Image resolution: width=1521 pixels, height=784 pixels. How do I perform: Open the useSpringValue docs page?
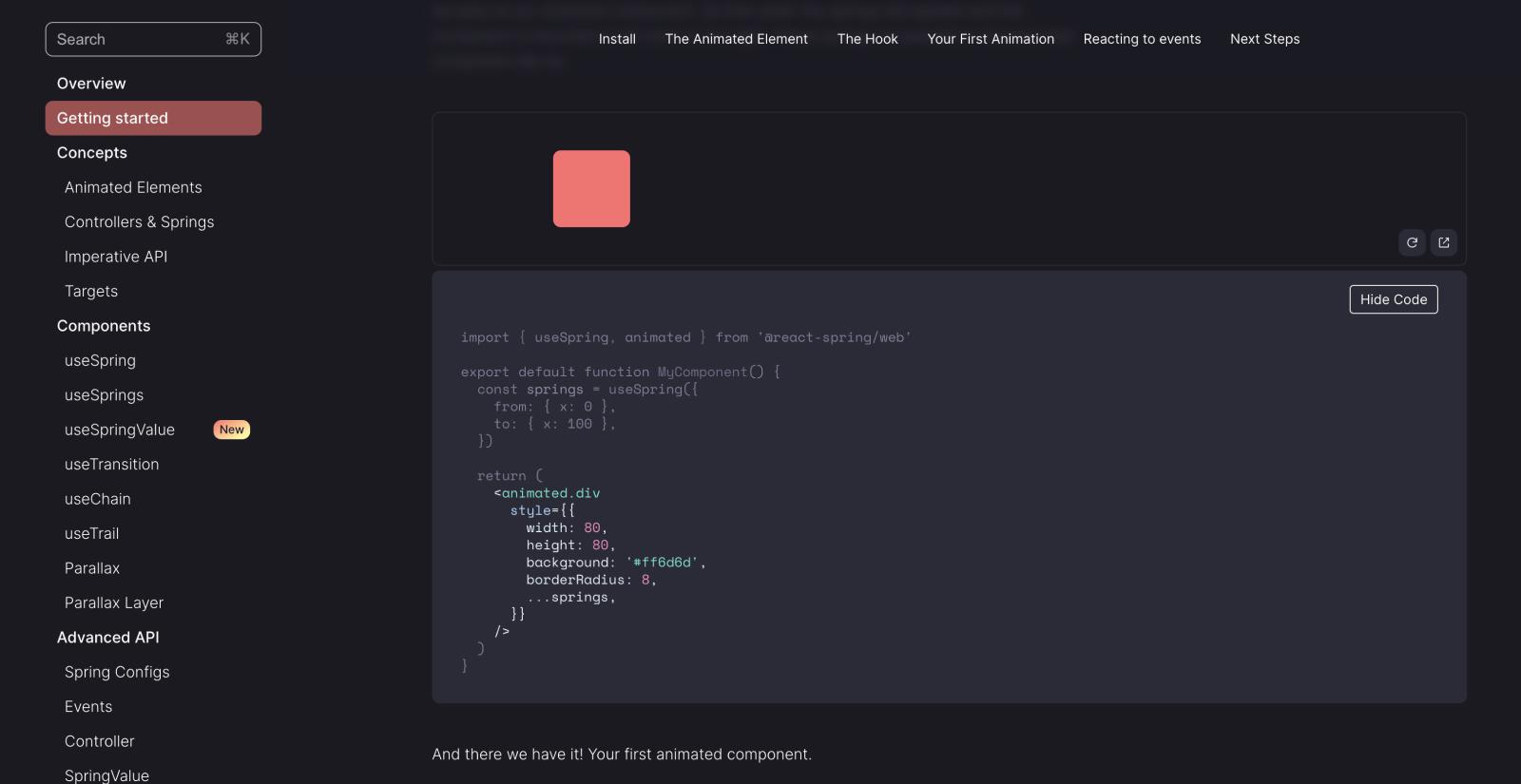[120, 430]
